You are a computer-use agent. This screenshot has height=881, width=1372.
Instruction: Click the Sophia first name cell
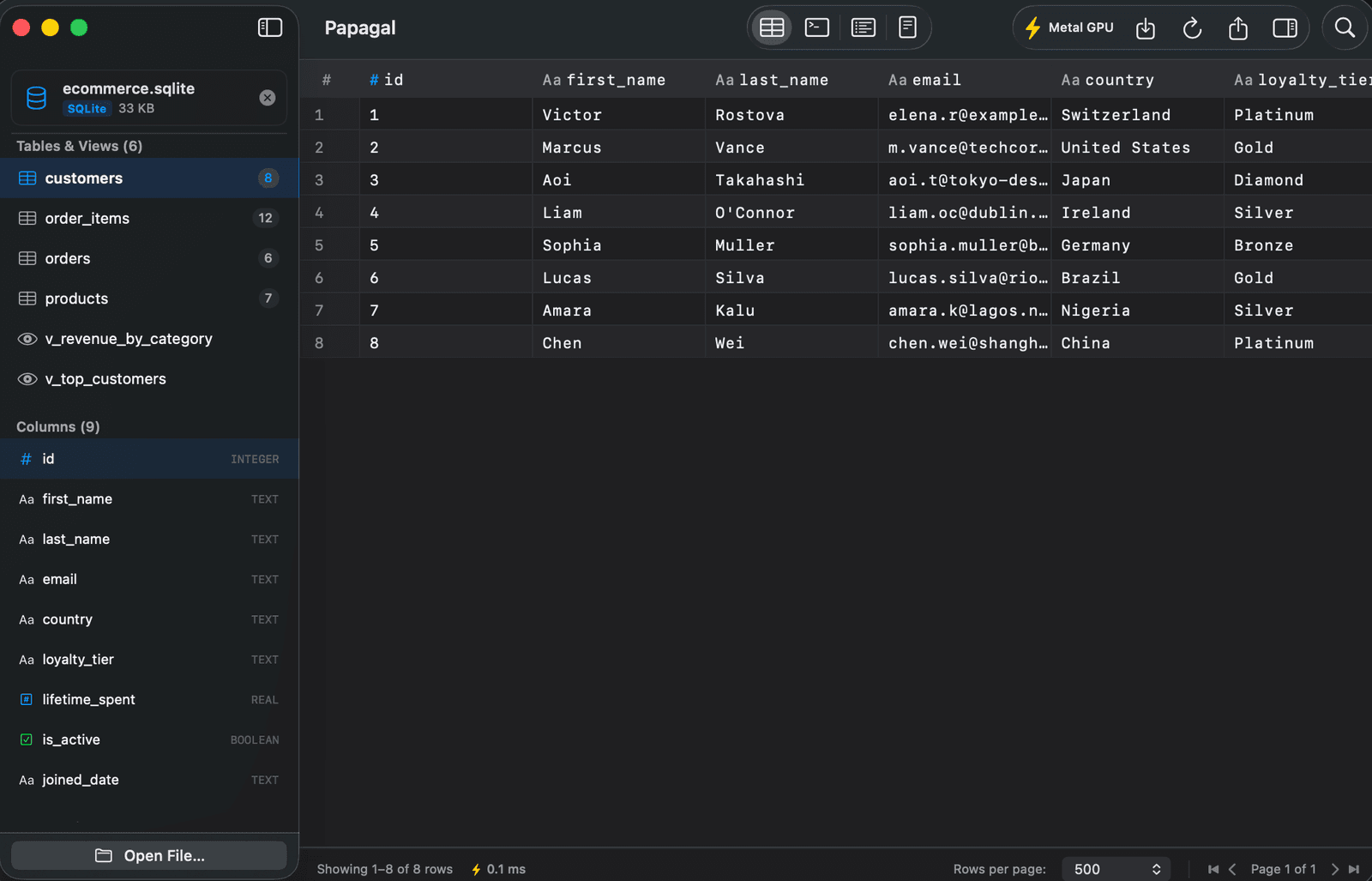click(619, 245)
